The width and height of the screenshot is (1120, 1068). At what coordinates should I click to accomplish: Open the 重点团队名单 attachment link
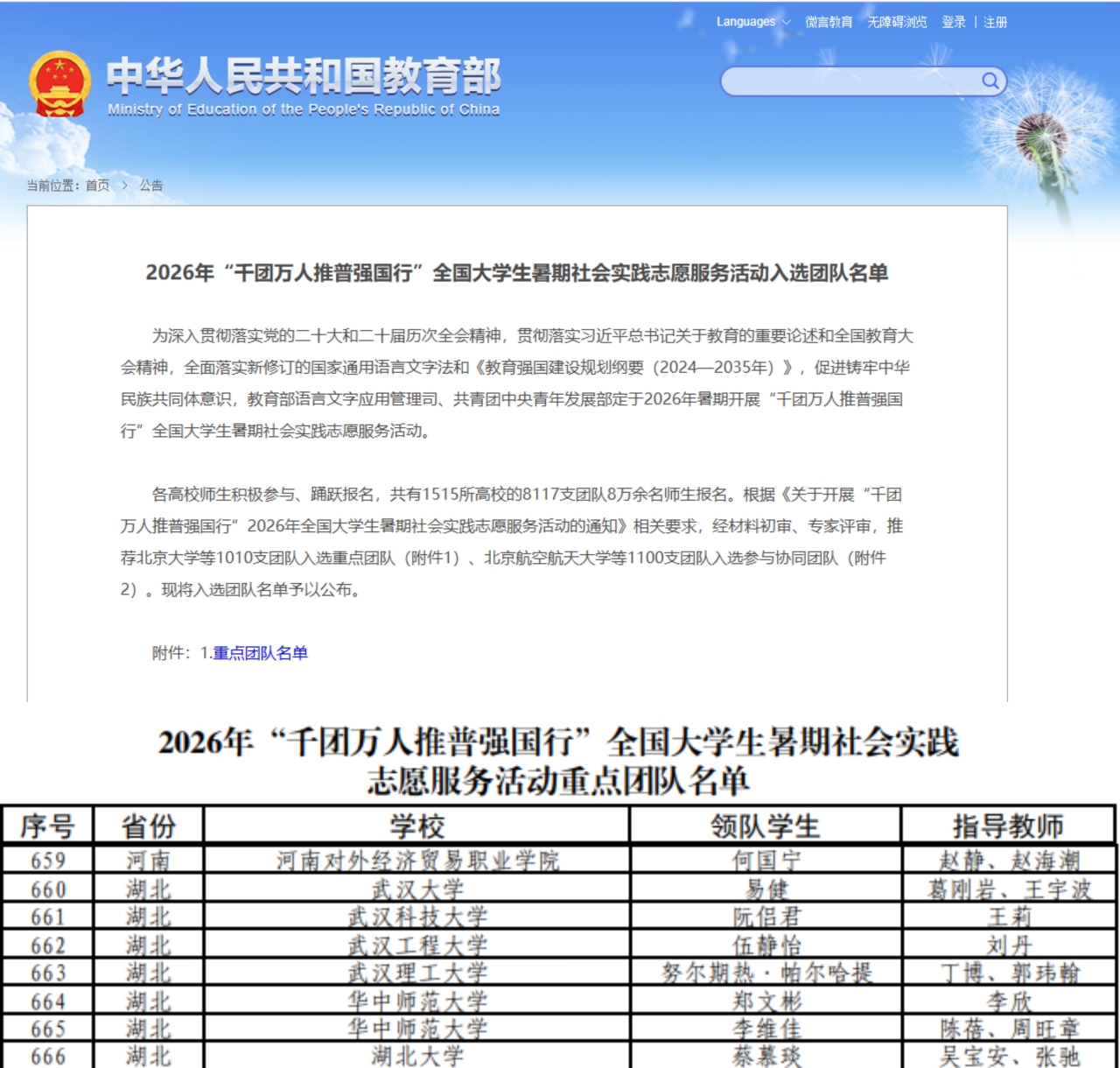pos(260,653)
